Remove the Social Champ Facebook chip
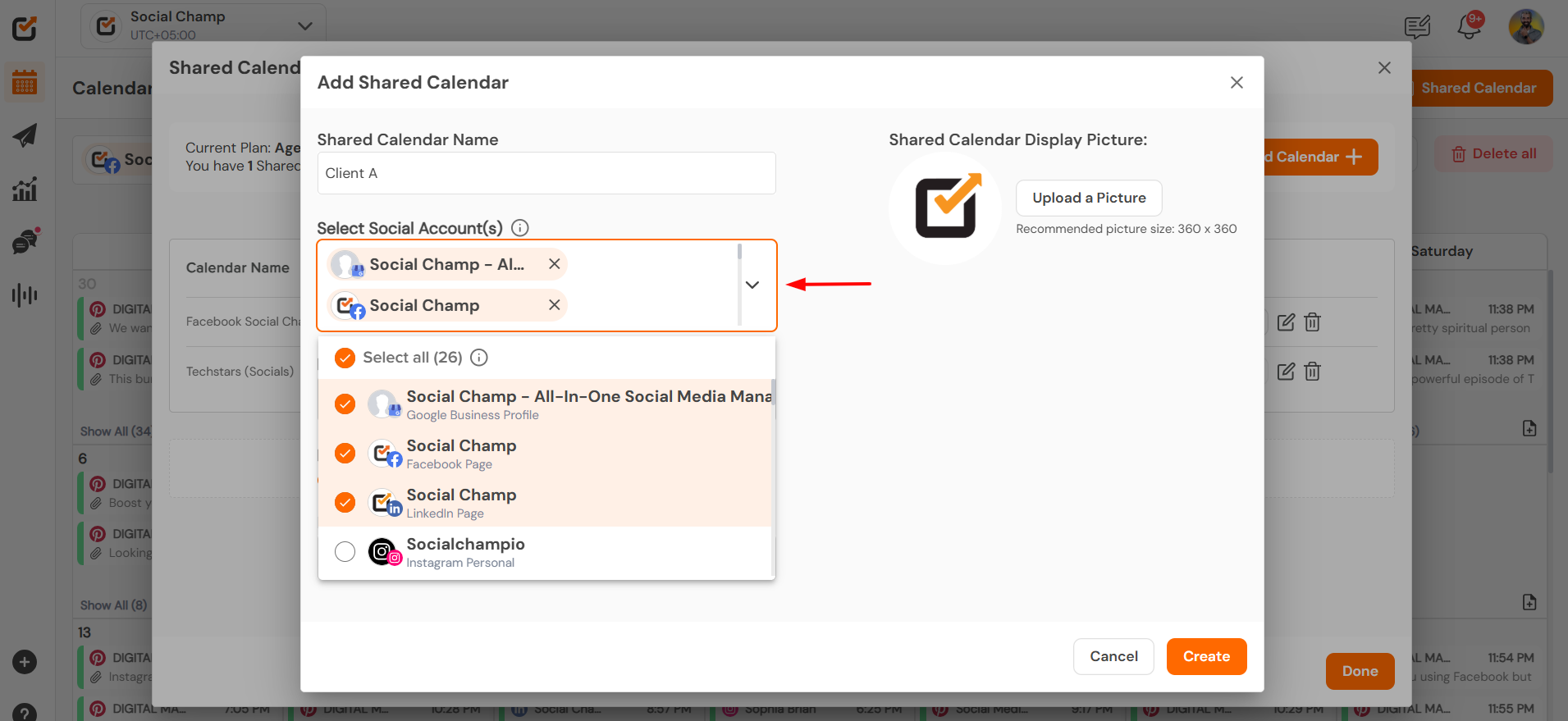This screenshot has width=1568, height=721. pos(555,305)
